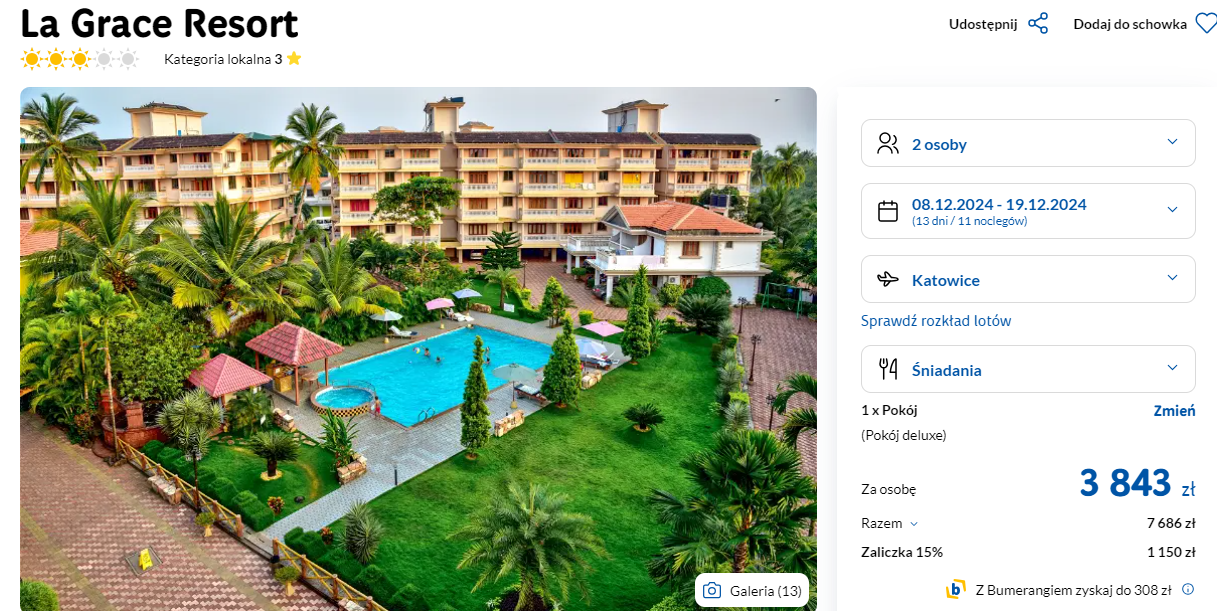Click the Sprawdź rozkład lotów link
1217x611 pixels.
pyautogui.click(x=936, y=321)
